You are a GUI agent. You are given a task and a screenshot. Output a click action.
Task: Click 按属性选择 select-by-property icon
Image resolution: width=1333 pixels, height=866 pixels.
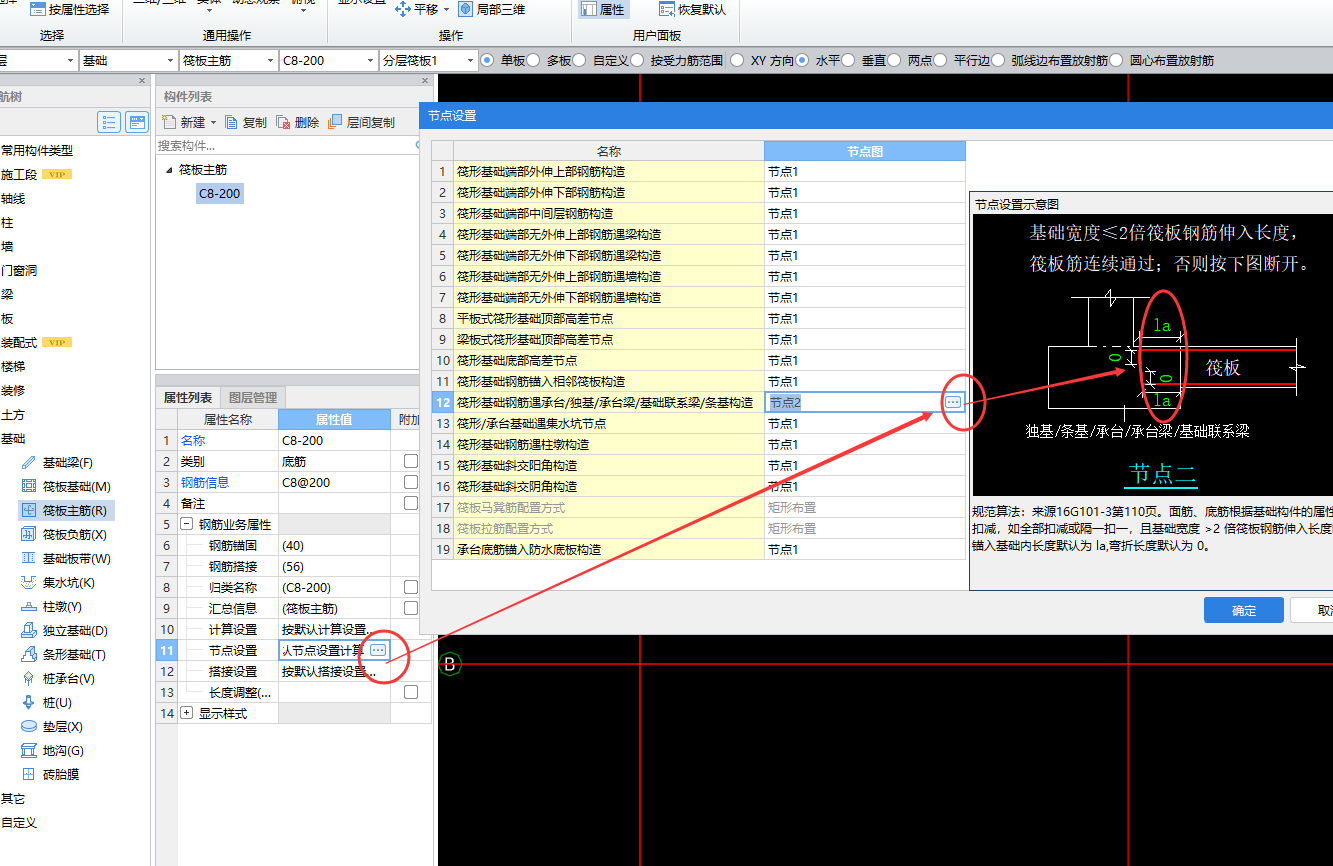37,9
